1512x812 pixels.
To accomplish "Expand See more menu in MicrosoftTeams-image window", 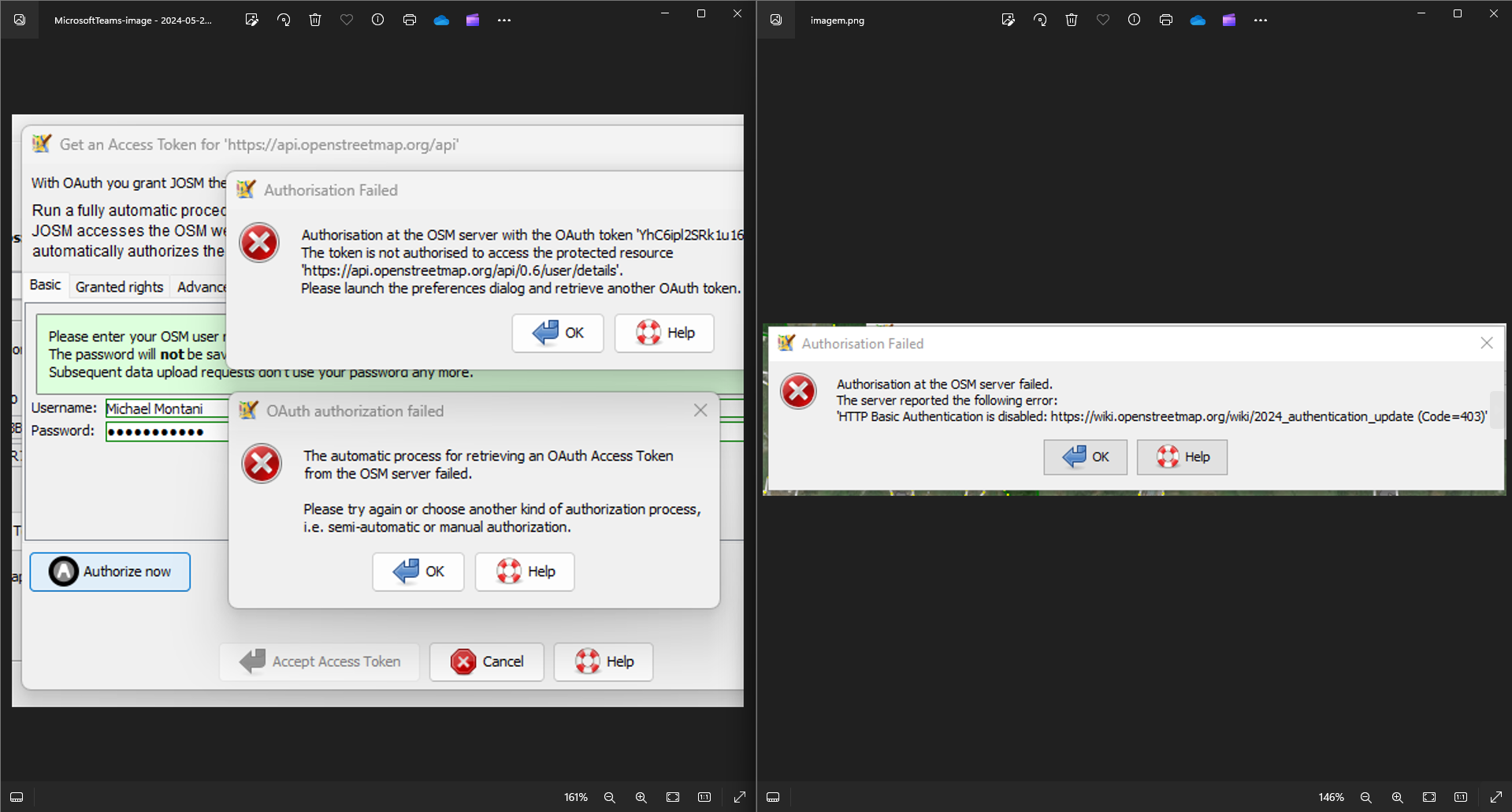I will pos(504,20).
